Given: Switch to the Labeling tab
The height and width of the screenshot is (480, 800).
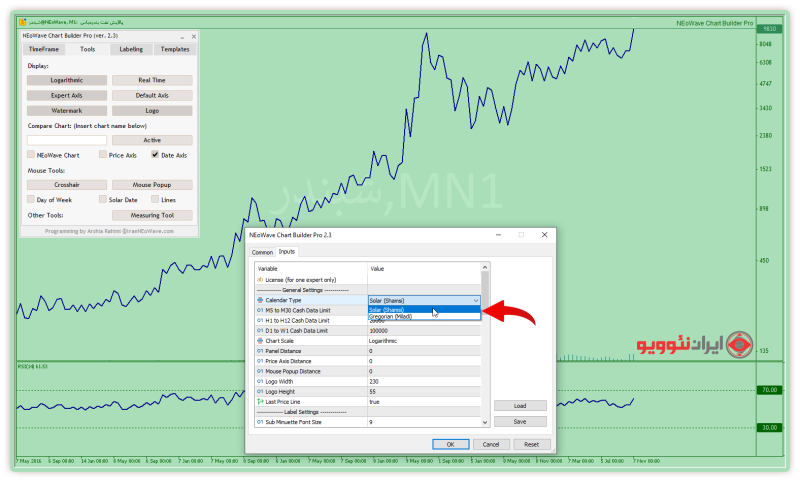Looking at the screenshot, I should tap(131, 49).
